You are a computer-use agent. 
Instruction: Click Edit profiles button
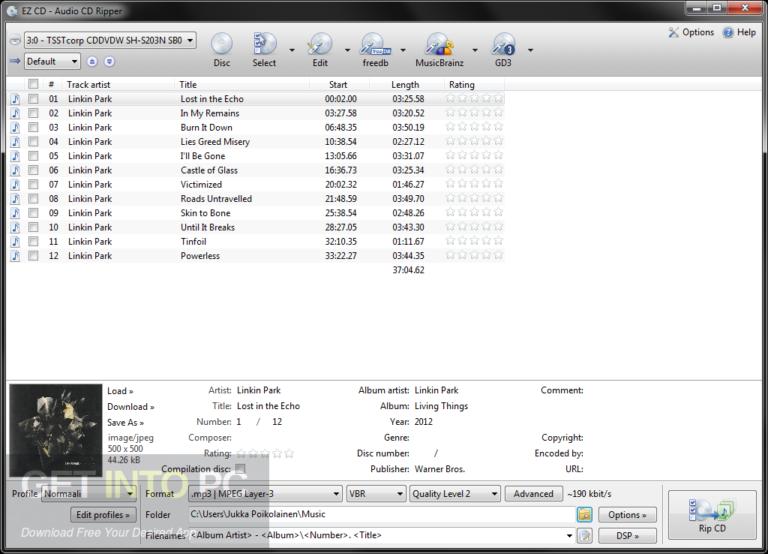102,515
